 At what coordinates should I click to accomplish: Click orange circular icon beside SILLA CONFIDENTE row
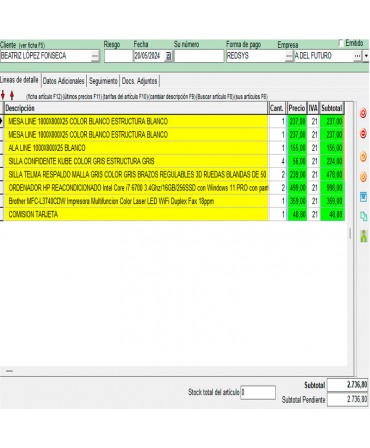pos(363,157)
